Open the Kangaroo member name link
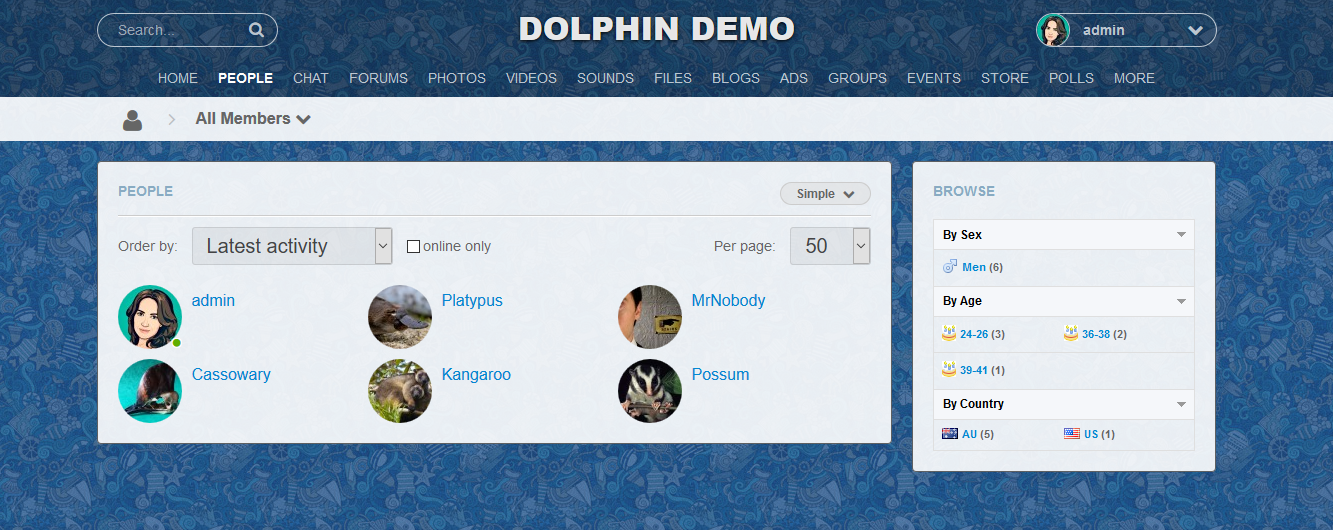 476,374
